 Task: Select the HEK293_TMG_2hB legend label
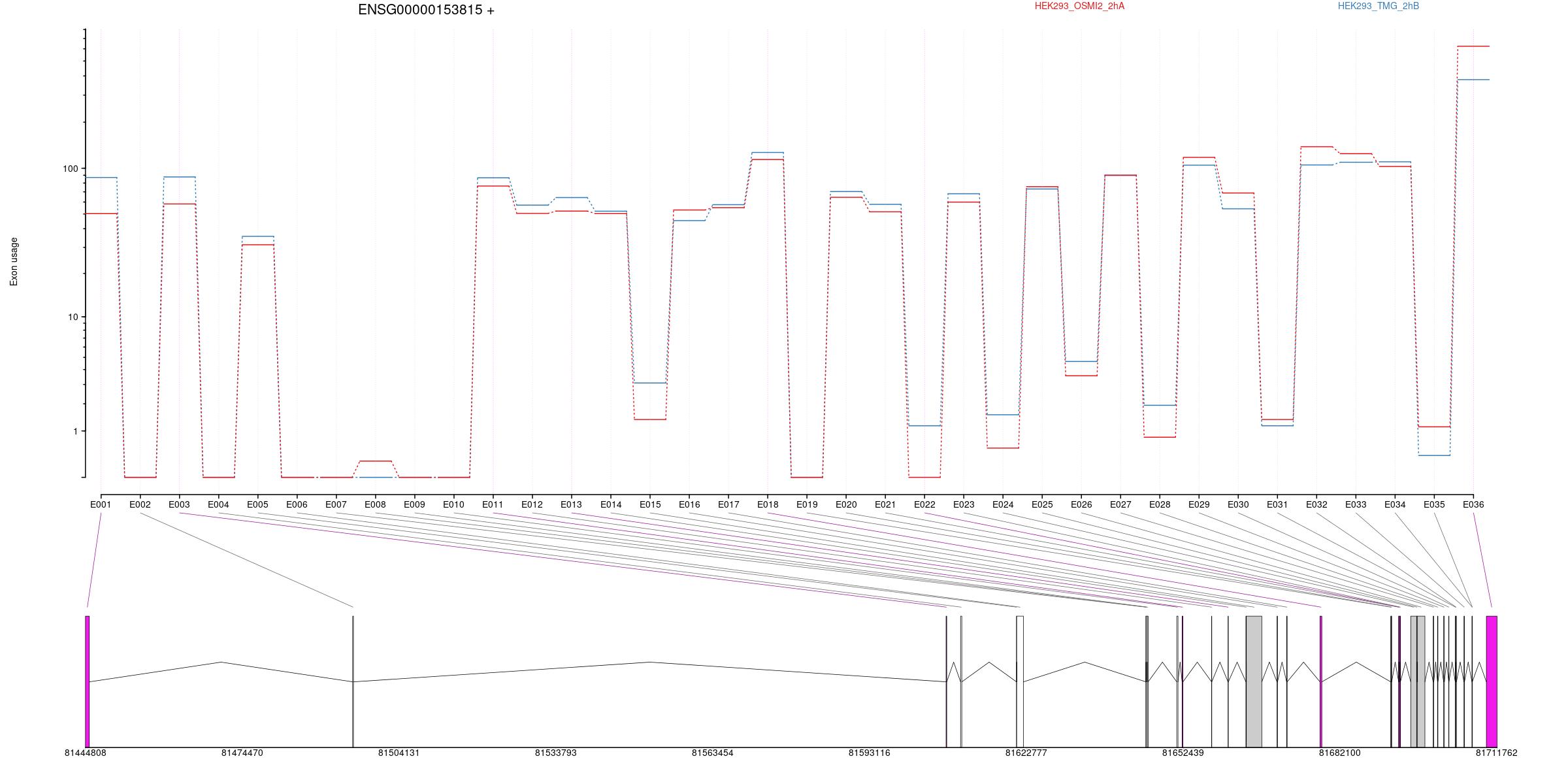(x=1379, y=6)
